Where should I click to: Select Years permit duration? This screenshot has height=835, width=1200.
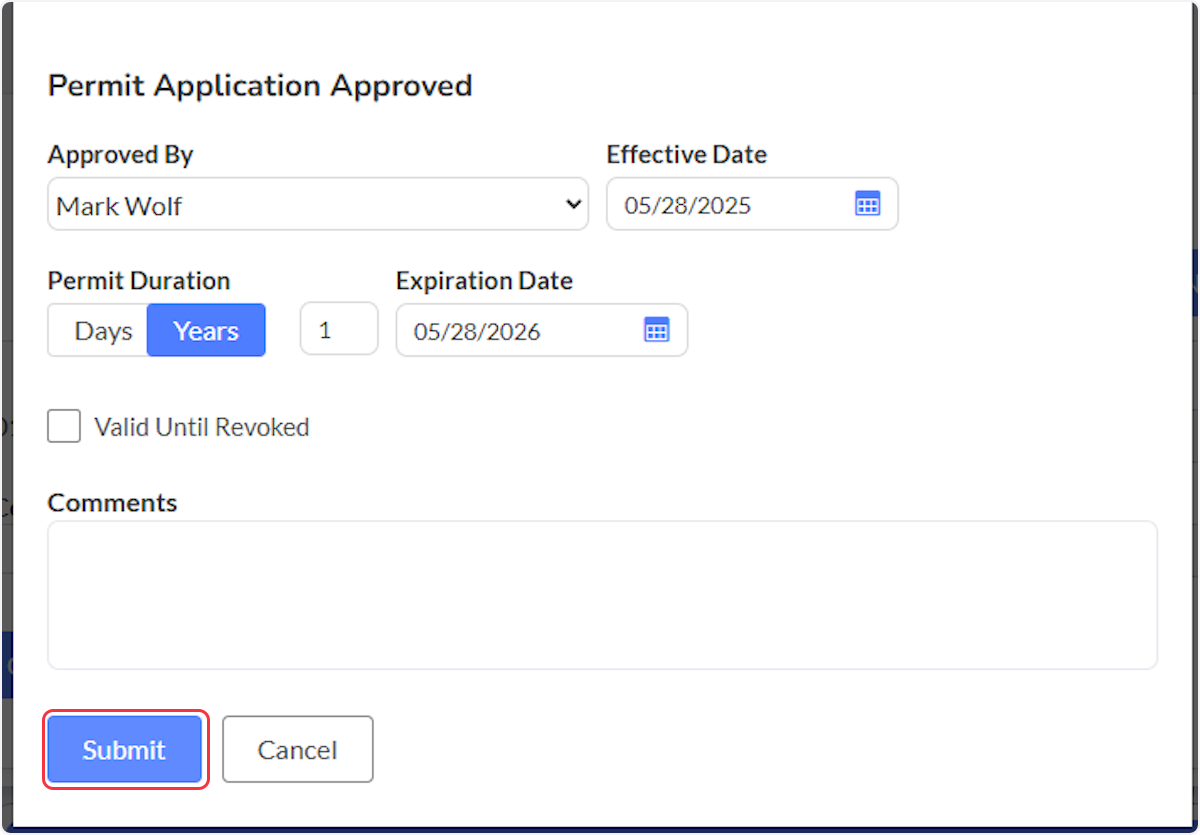click(206, 330)
